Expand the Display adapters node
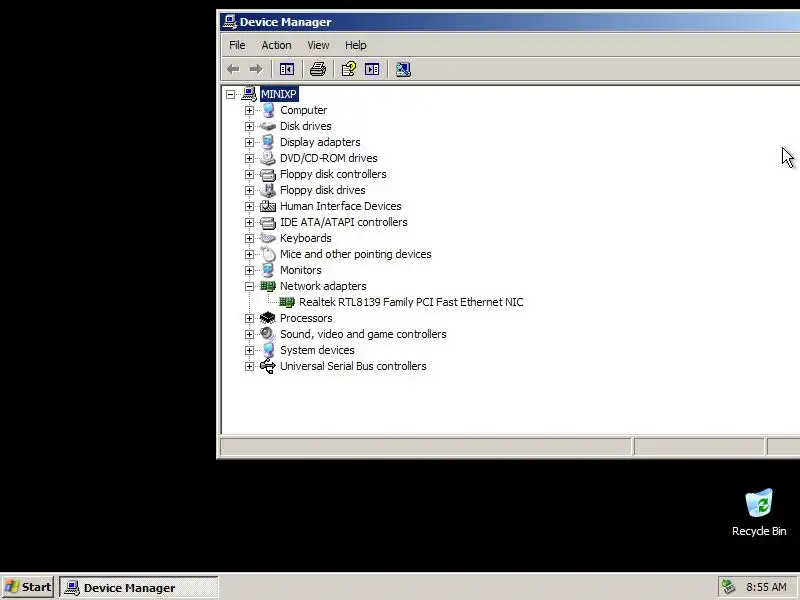 (x=249, y=142)
